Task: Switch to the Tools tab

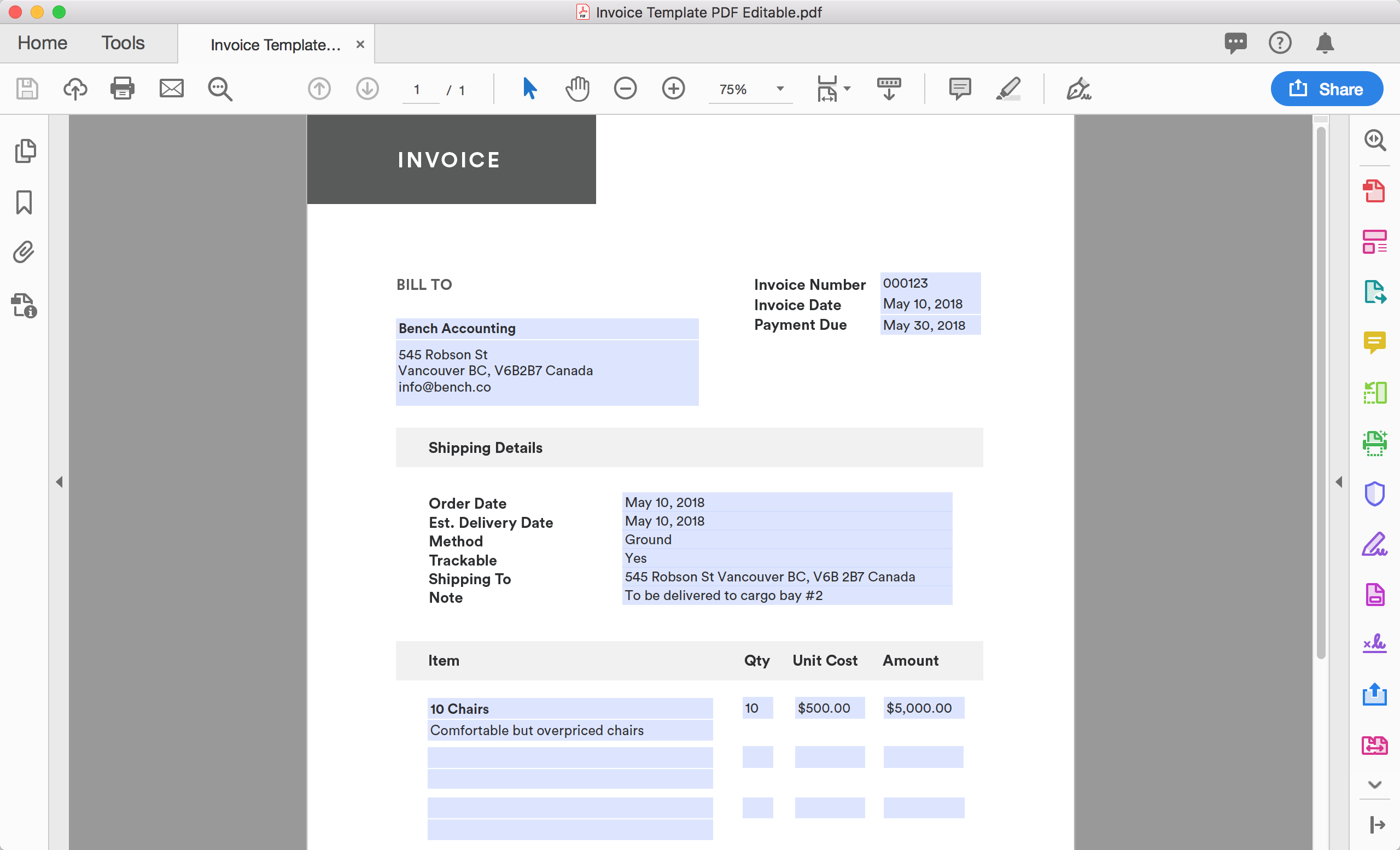Action: 122,43
